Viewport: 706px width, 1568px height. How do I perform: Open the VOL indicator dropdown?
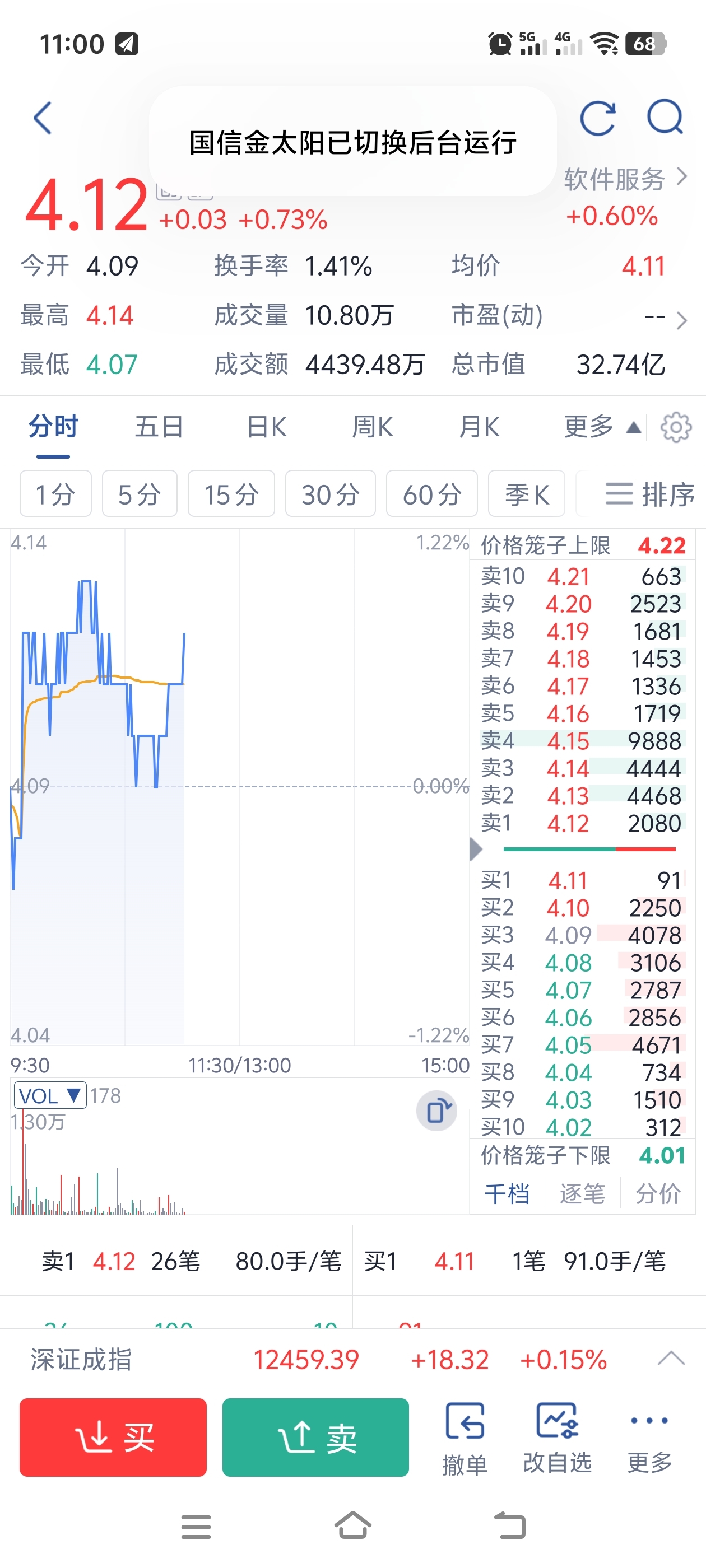click(x=50, y=1096)
